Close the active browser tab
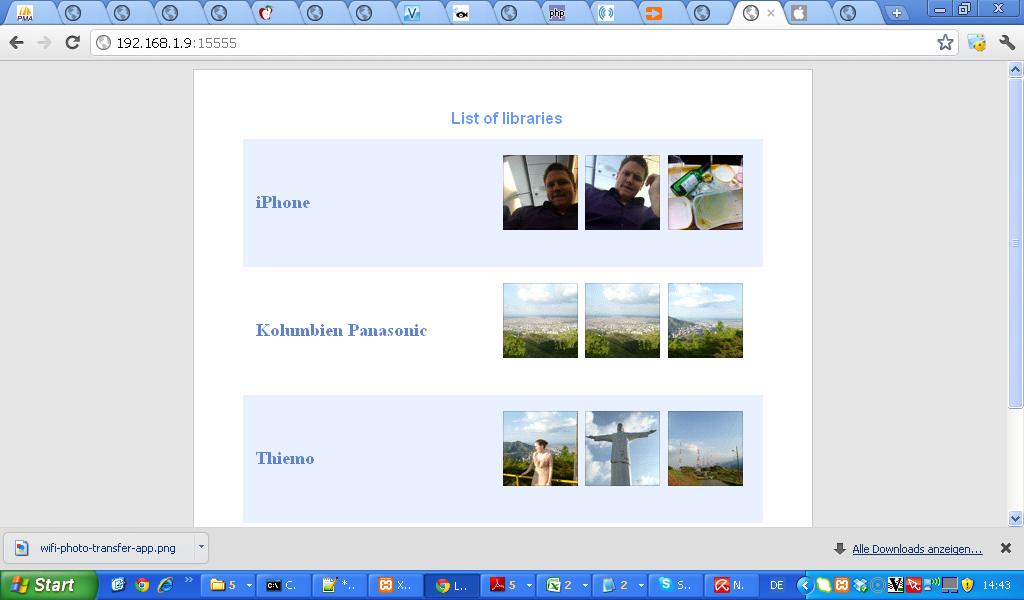The image size is (1024, 600). (x=771, y=13)
